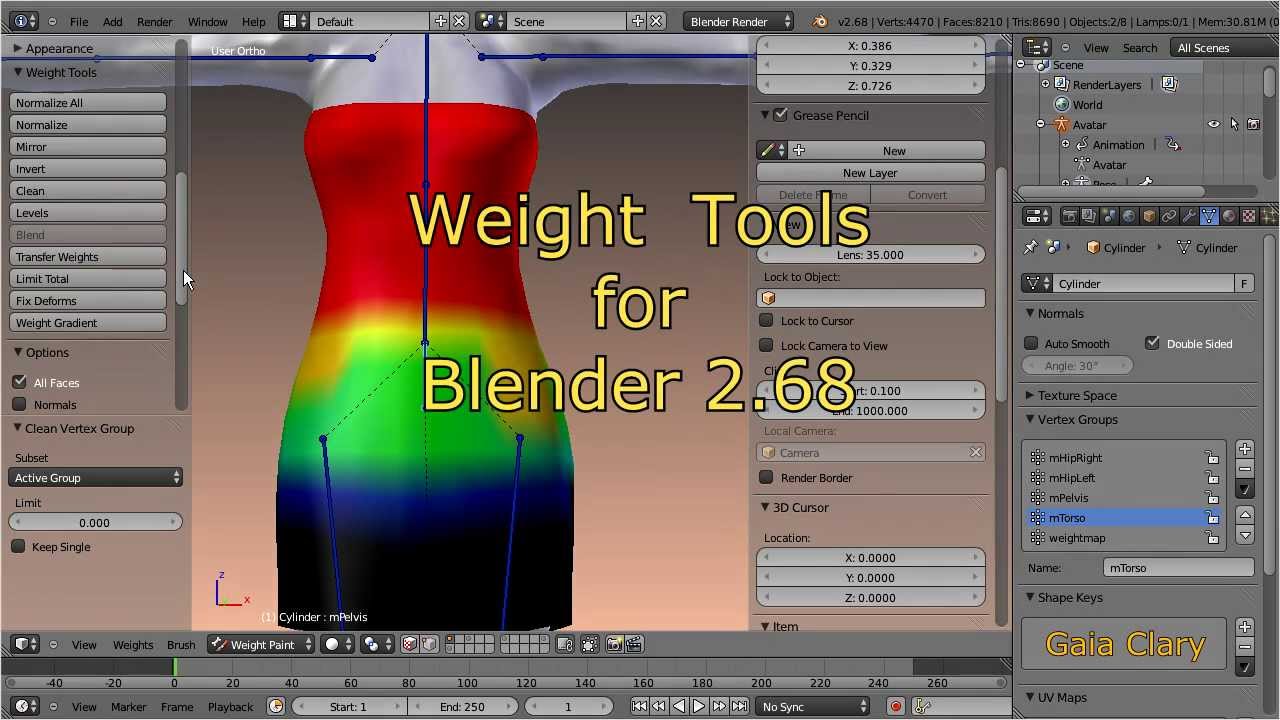
Task: Open the Weight Paint mode dropdown
Action: click(x=262, y=645)
